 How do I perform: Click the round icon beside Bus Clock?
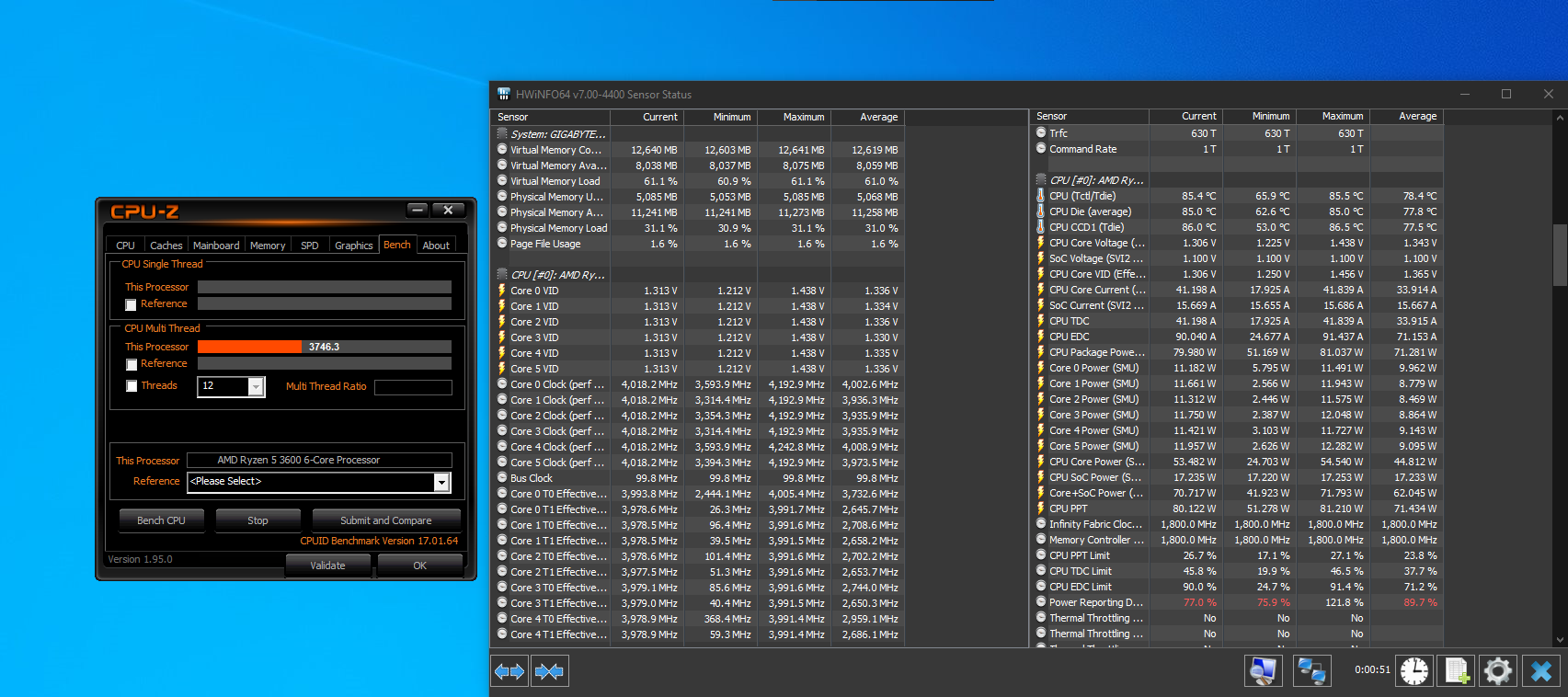(502, 478)
